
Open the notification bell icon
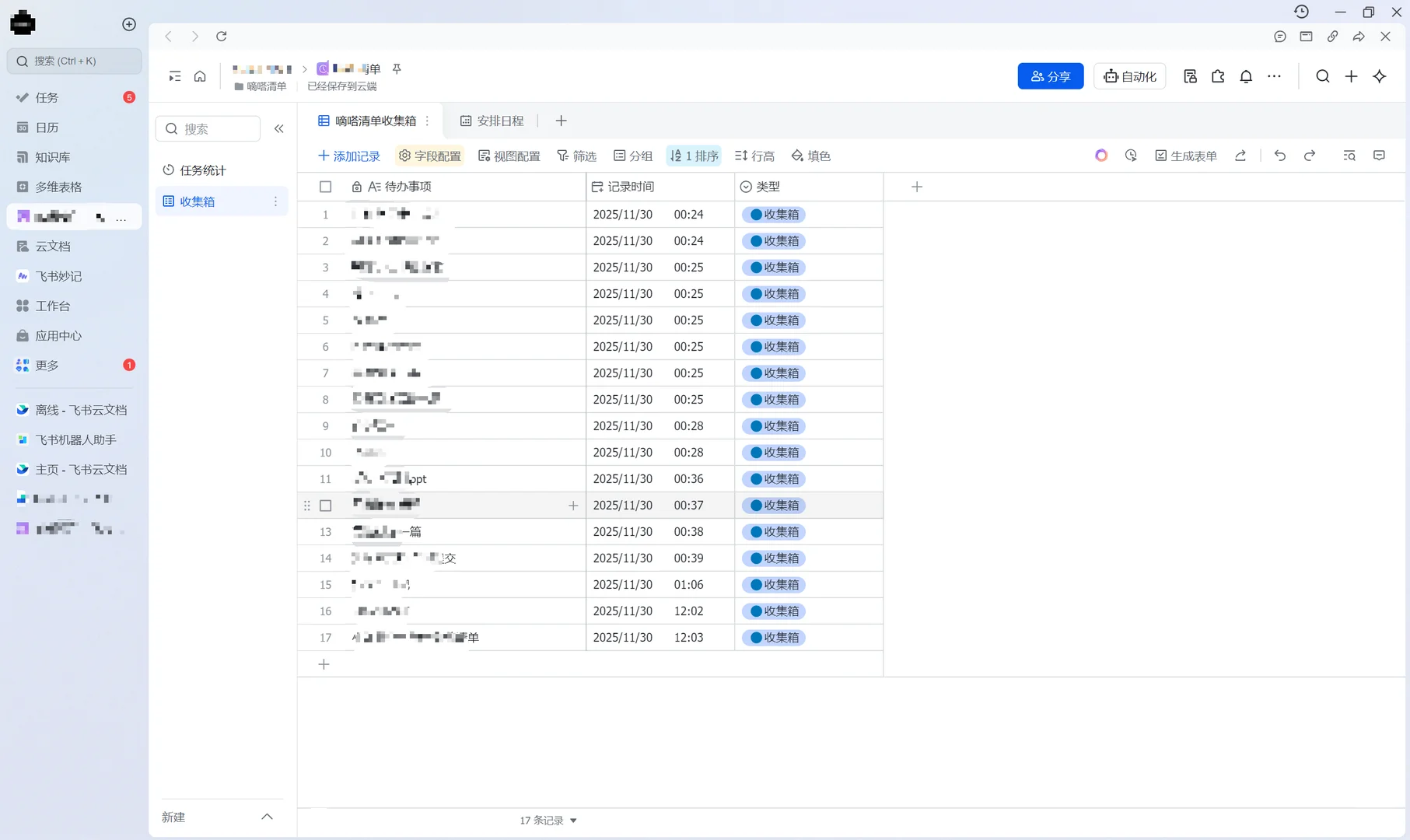[x=1245, y=76]
